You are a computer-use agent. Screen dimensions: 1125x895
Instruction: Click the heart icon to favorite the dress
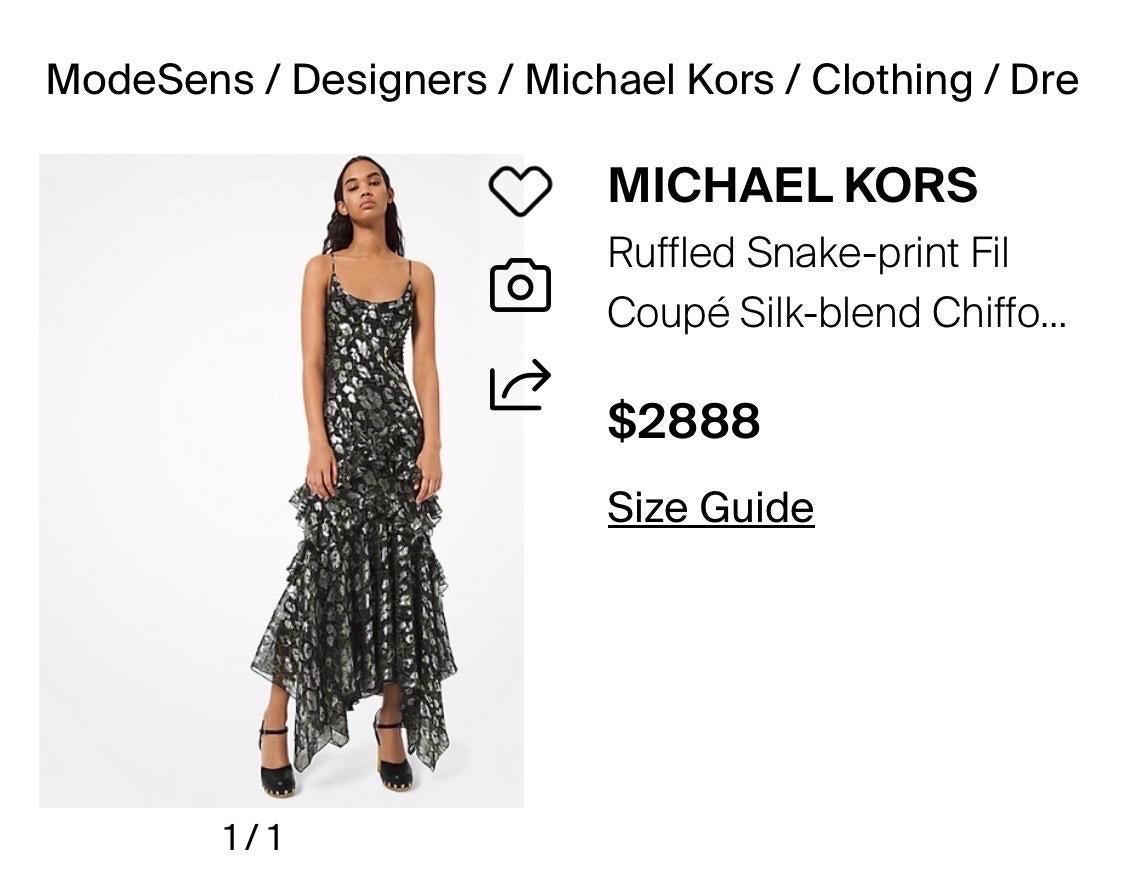click(x=518, y=191)
